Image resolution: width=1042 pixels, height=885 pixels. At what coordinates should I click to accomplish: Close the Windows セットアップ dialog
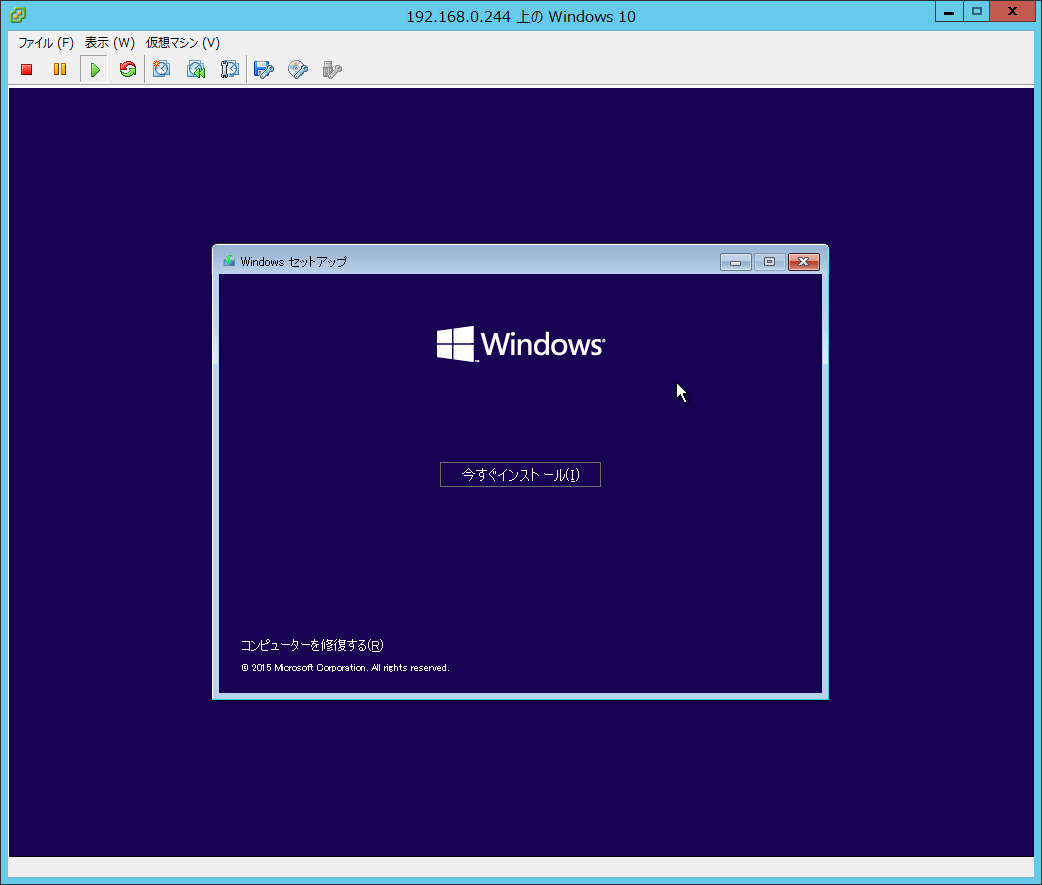(x=803, y=262)
